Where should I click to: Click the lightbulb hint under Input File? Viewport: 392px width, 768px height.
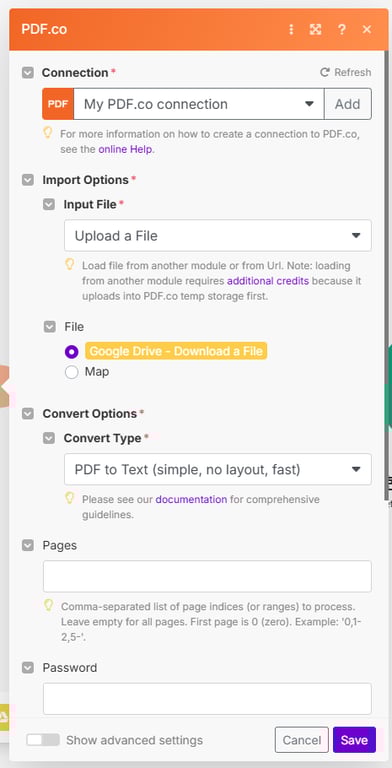click(x=70, y=264)
